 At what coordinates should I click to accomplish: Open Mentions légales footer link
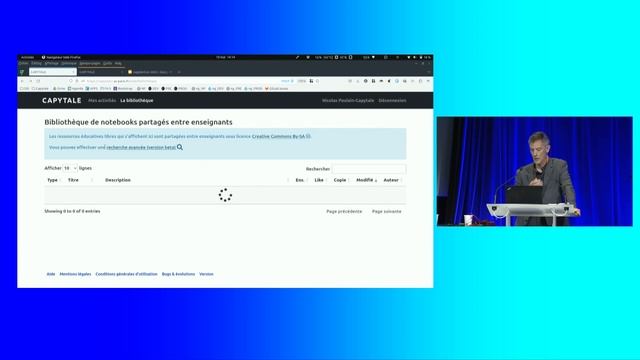coord(75,274)
